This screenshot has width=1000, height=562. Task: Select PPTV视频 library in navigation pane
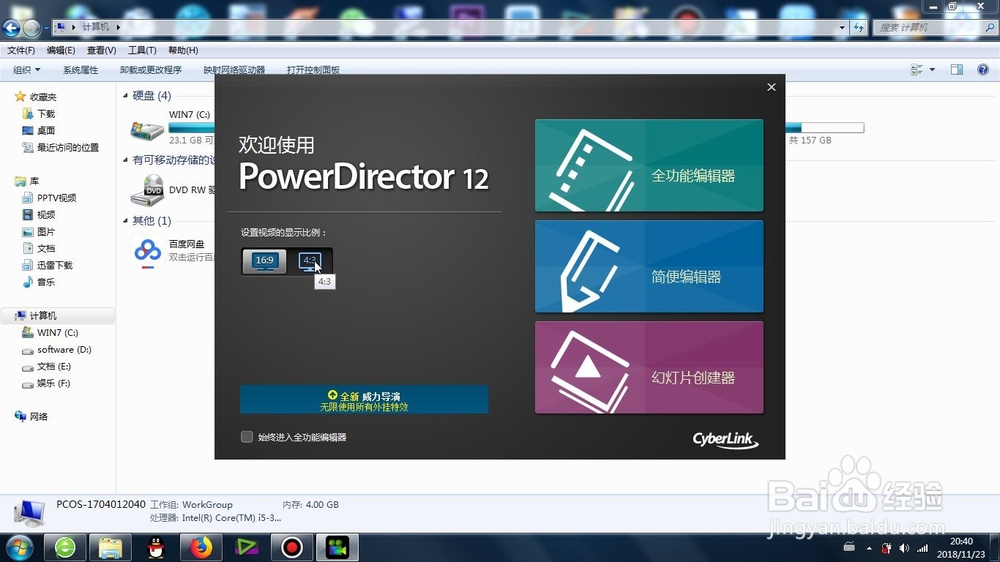pyautogui.click(x=56, y=198)
